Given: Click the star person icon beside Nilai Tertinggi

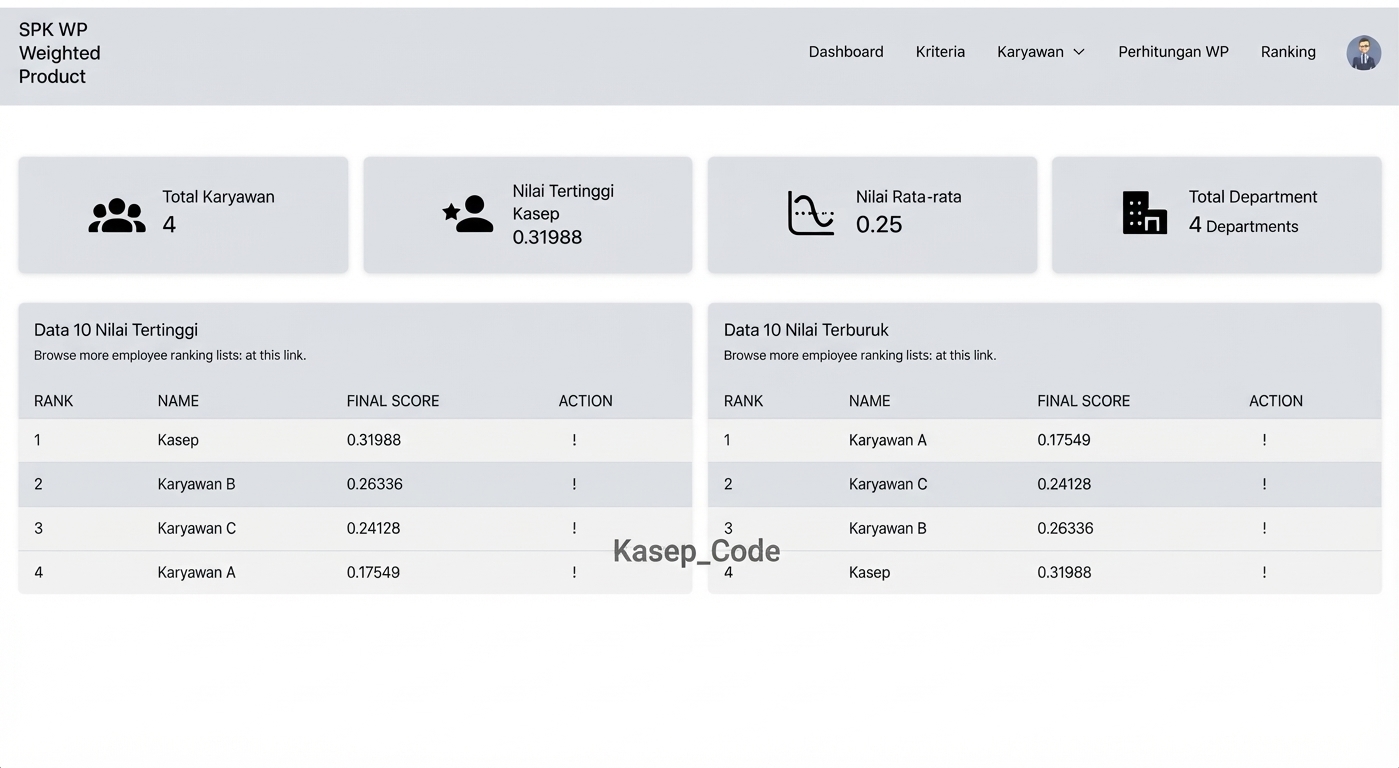Looking at the screenshot, I should tap(468, 214).
